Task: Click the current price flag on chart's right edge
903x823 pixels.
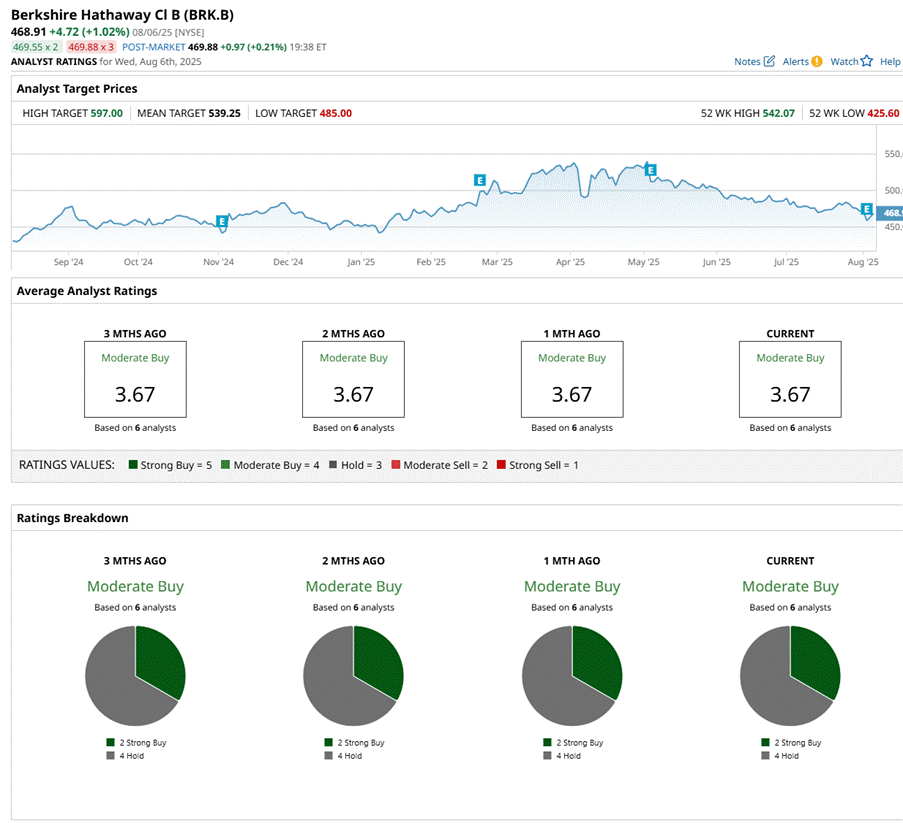Action: 890,213
